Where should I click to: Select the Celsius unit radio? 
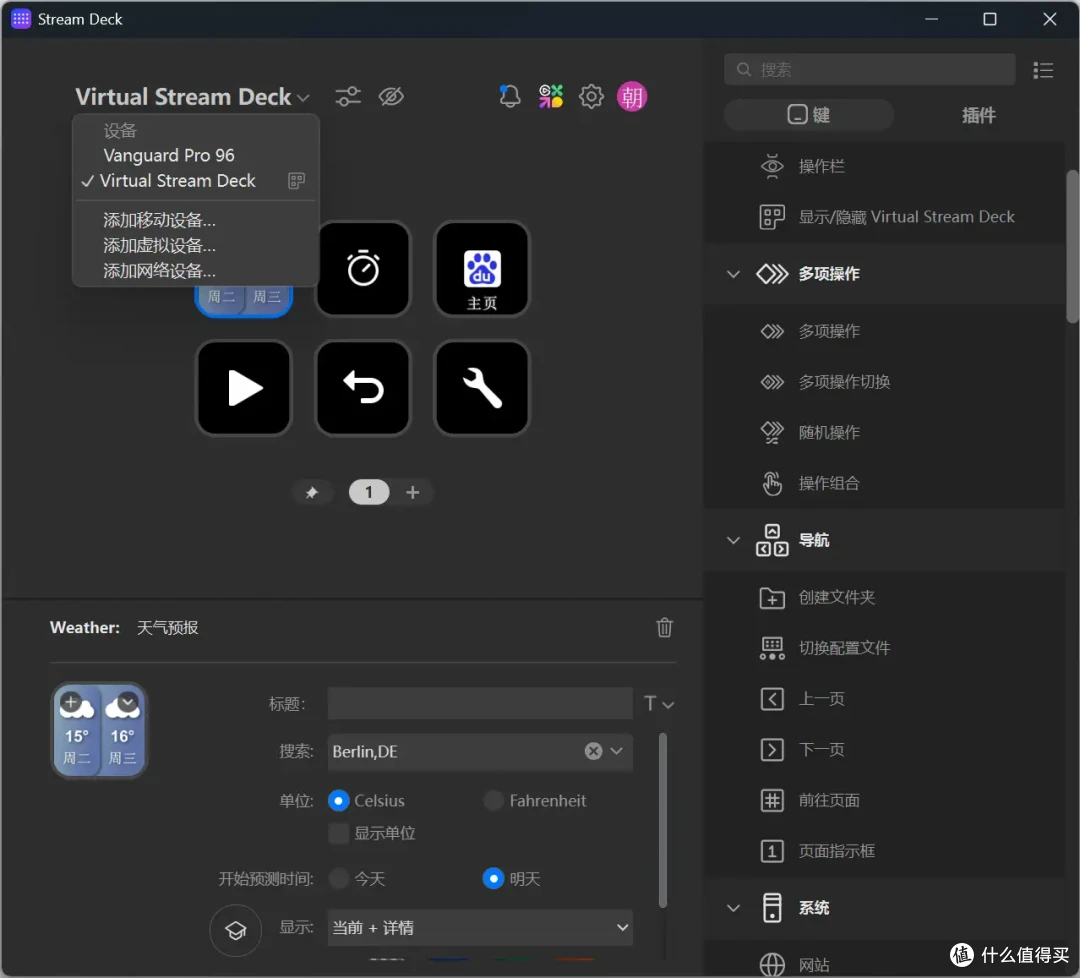pyautogui.click(x=338, y=800)
